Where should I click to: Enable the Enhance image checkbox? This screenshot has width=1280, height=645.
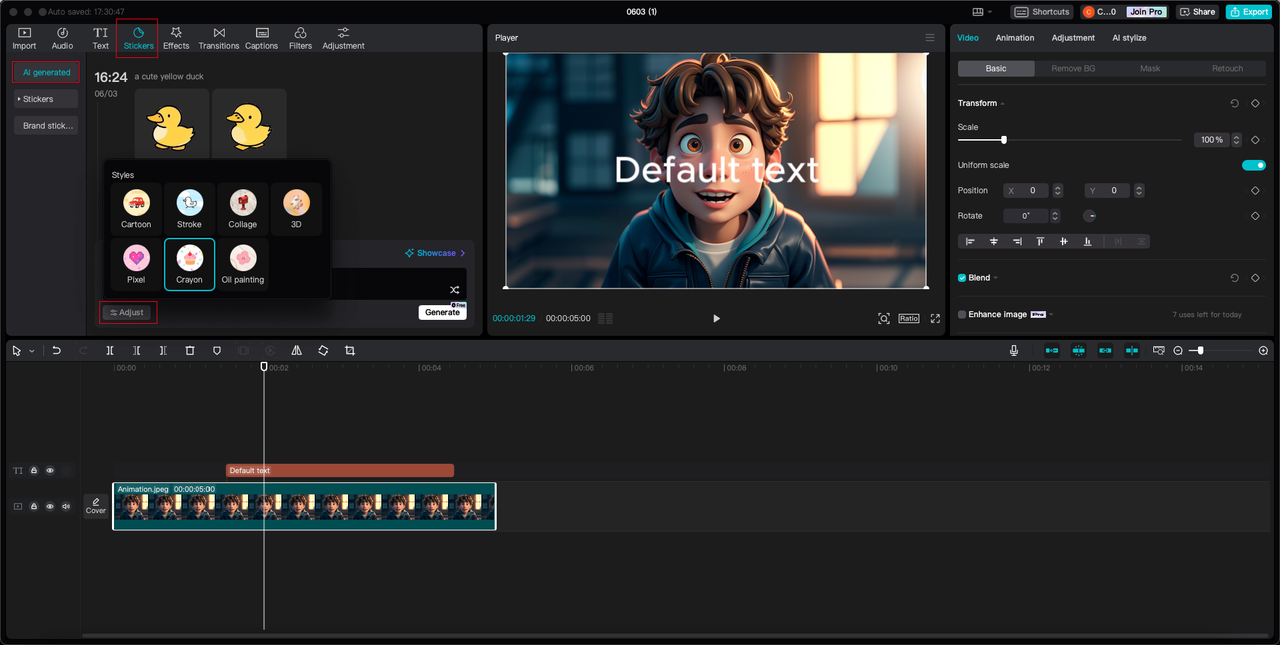tap(962, 314)
